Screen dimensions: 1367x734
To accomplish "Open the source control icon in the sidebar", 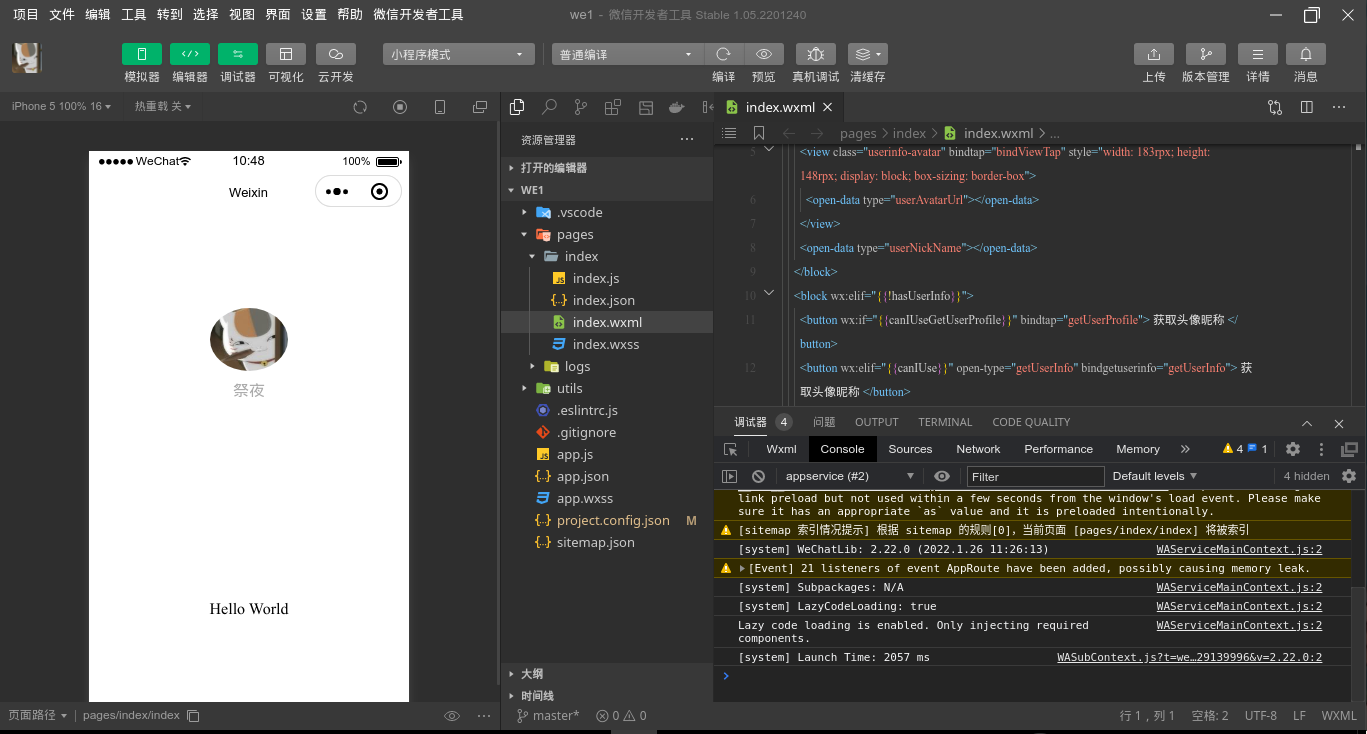I will coord(581,107).
